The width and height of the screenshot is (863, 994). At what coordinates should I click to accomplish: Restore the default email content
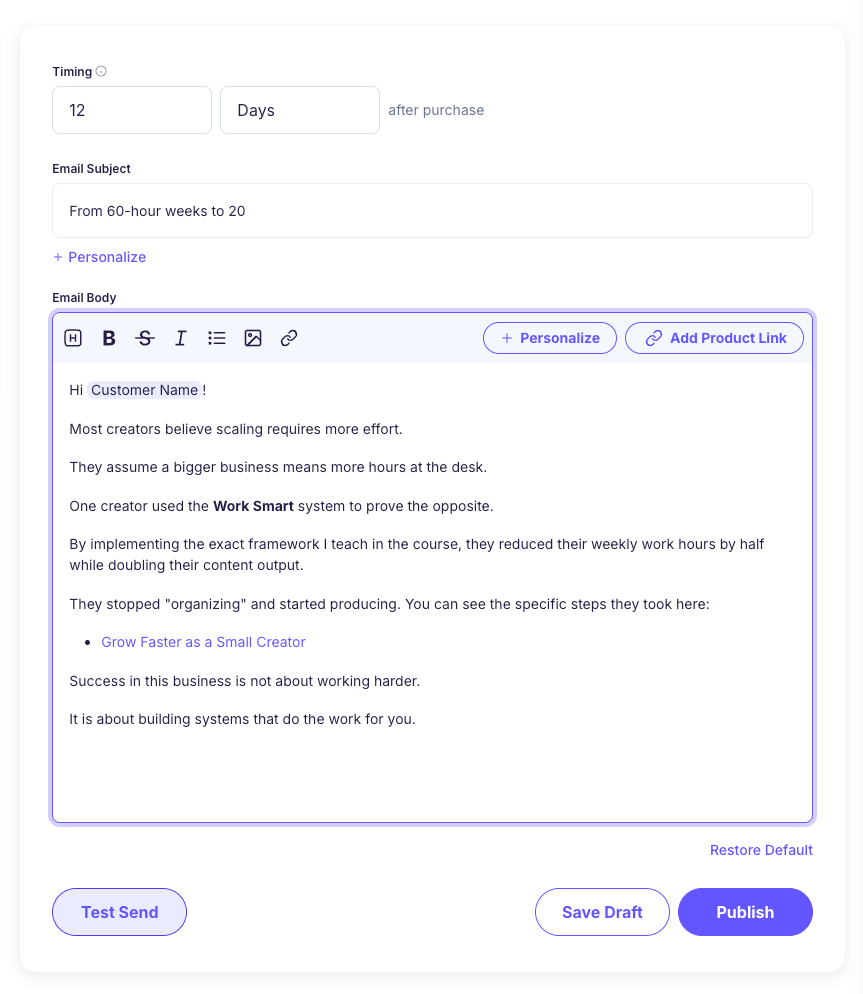761,849
